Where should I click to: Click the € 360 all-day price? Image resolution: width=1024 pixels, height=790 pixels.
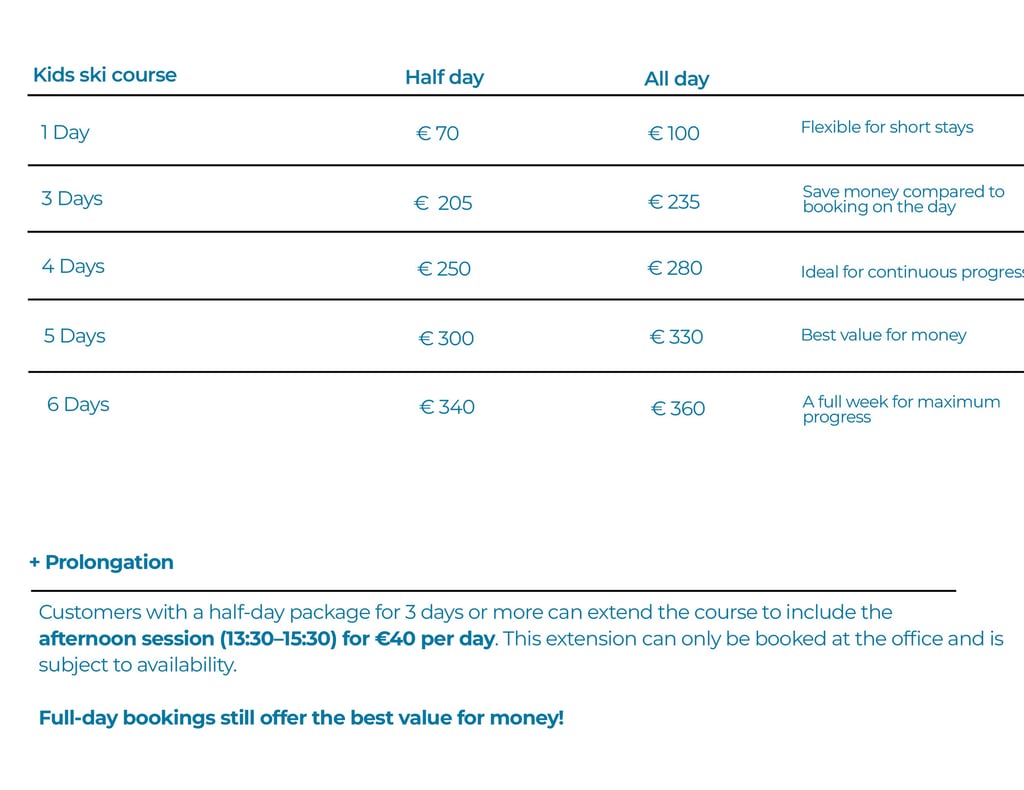pyautogui.click(x=678, y=408)
